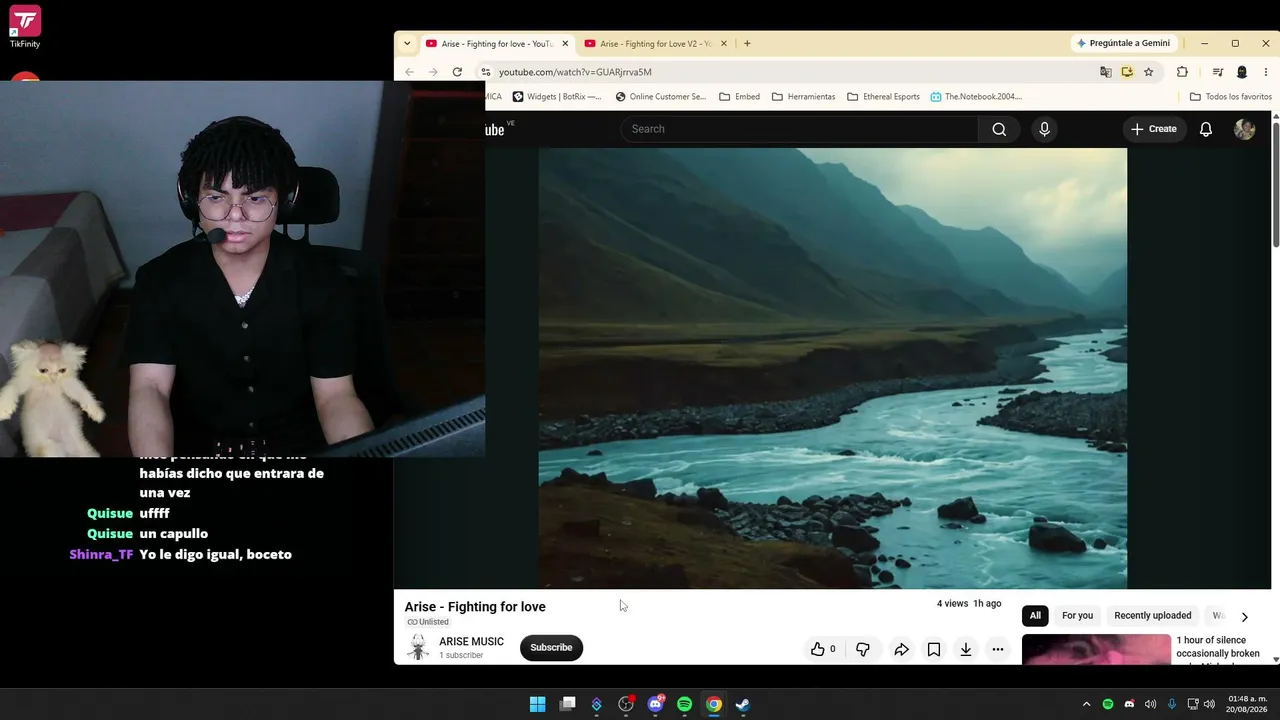Bookmark this page with the star icon

click(x=1149, y=72)
